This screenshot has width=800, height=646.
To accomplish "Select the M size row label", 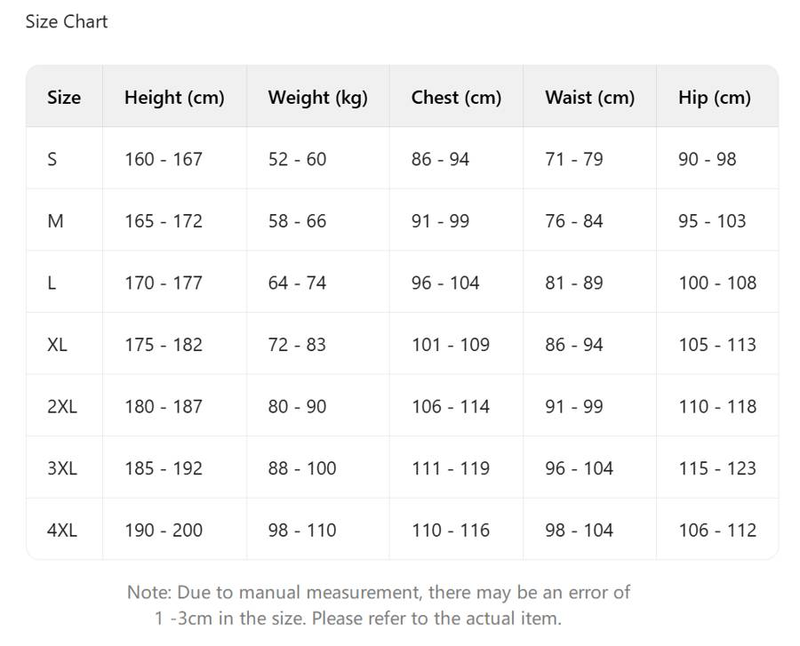I will (55, 221).
